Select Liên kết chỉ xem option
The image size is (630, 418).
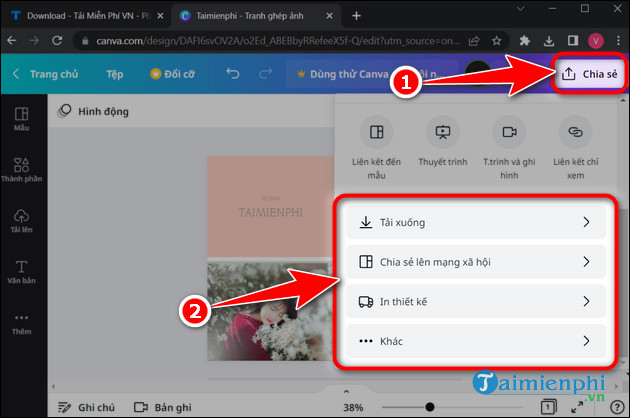coord(575,148)
